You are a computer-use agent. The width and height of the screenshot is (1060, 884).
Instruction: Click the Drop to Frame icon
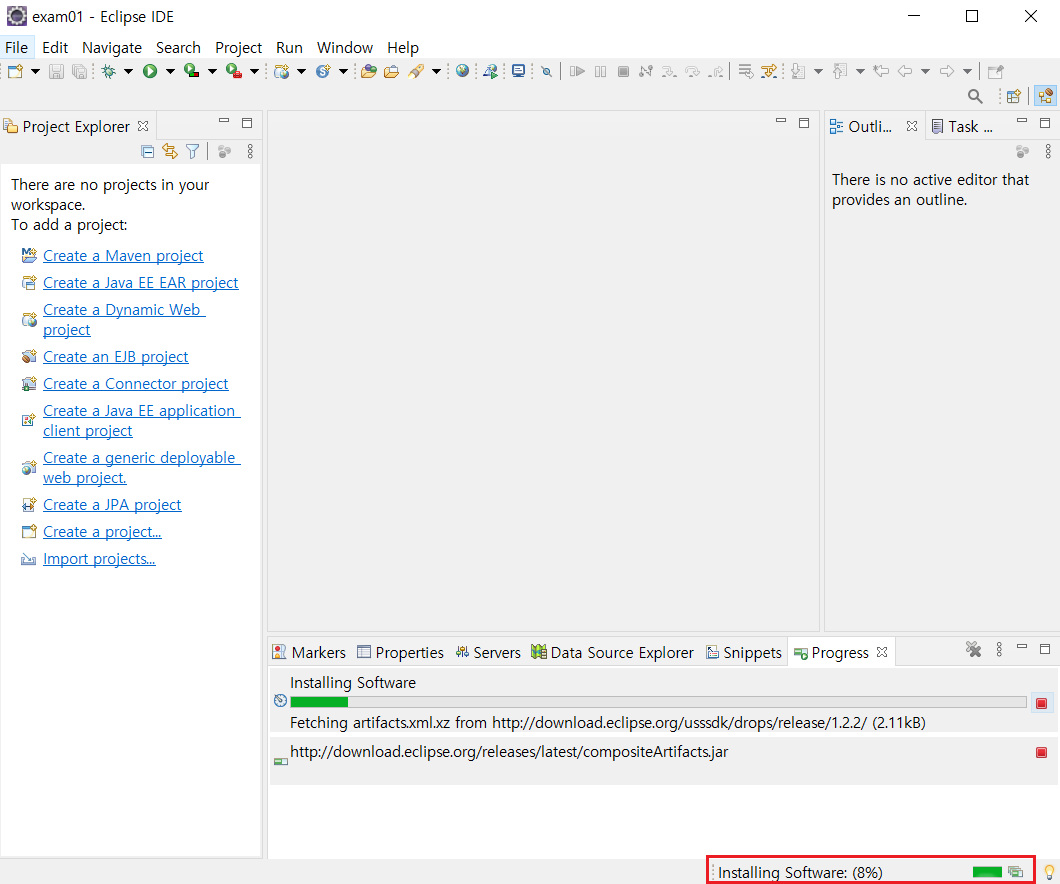tap(745, 71)
